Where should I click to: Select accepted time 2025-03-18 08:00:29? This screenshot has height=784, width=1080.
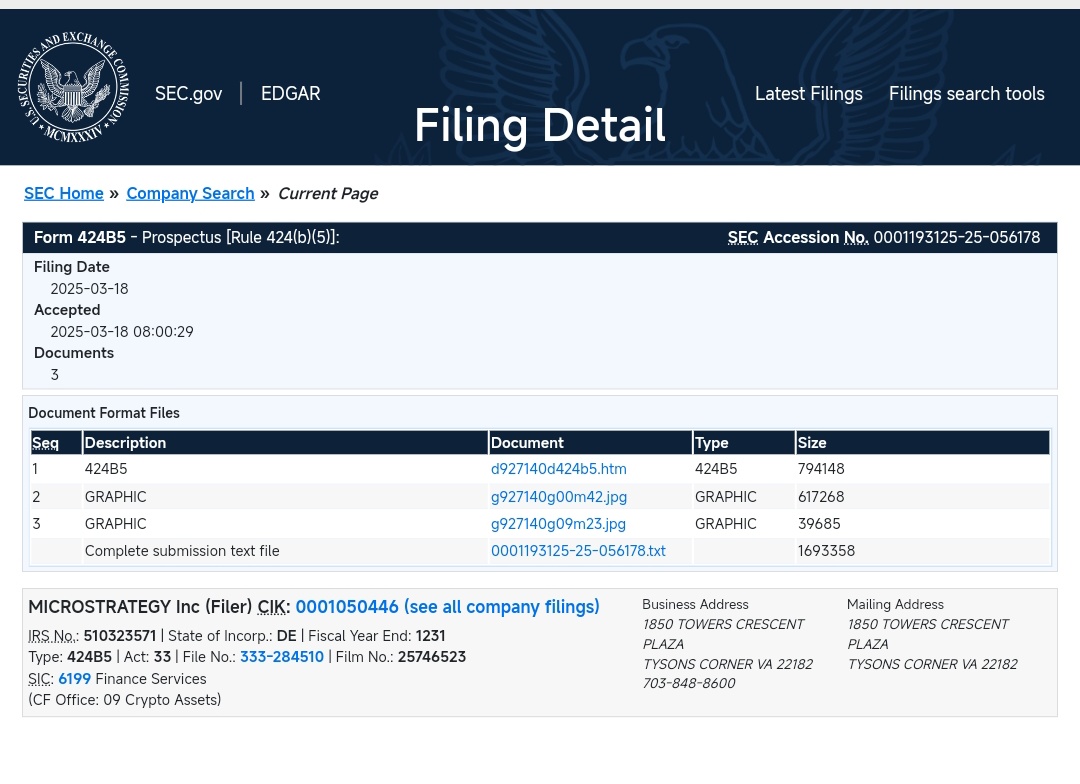point(122,332)
